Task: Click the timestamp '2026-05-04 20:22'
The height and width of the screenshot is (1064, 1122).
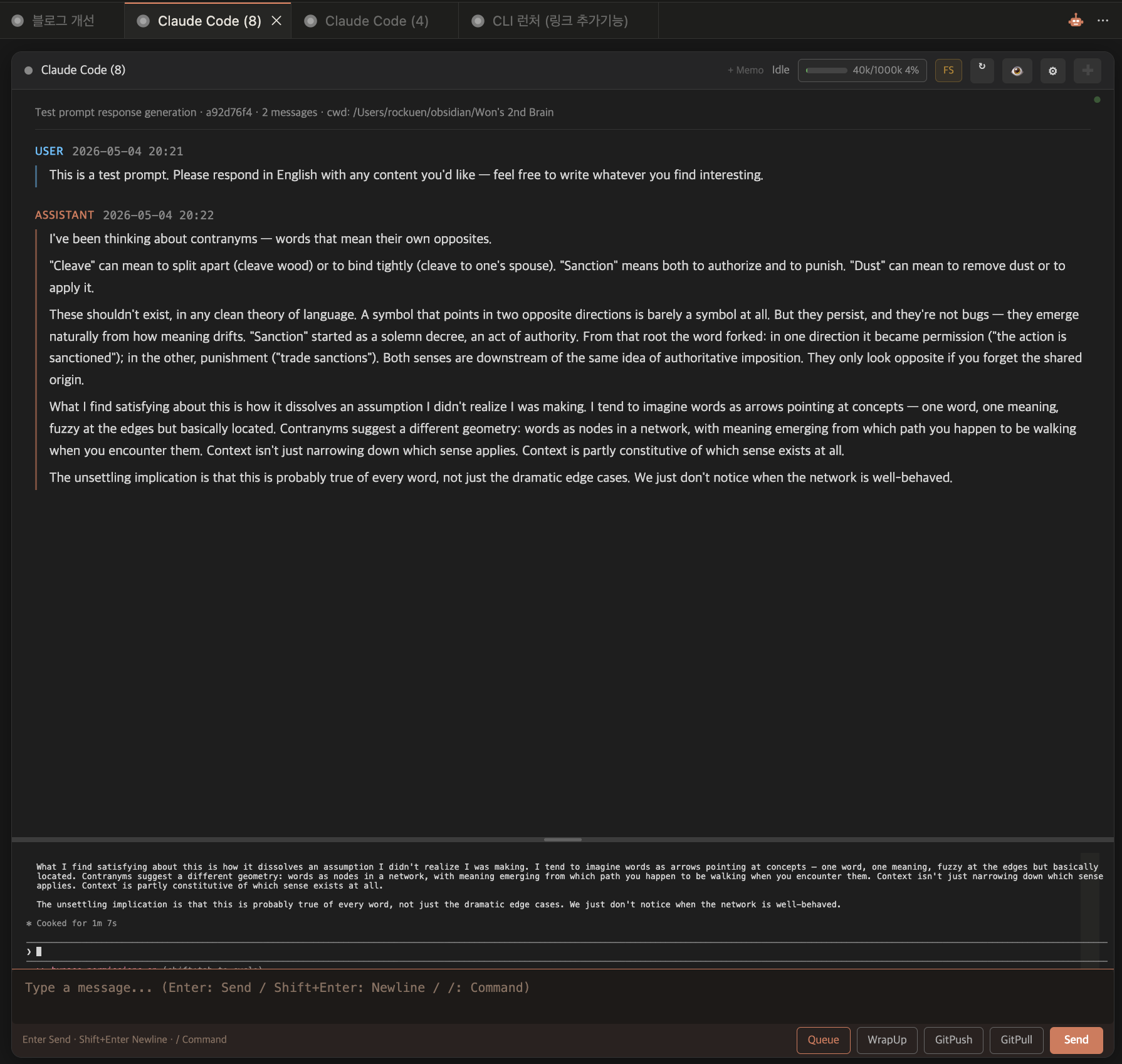Action: tap(159, 215)
